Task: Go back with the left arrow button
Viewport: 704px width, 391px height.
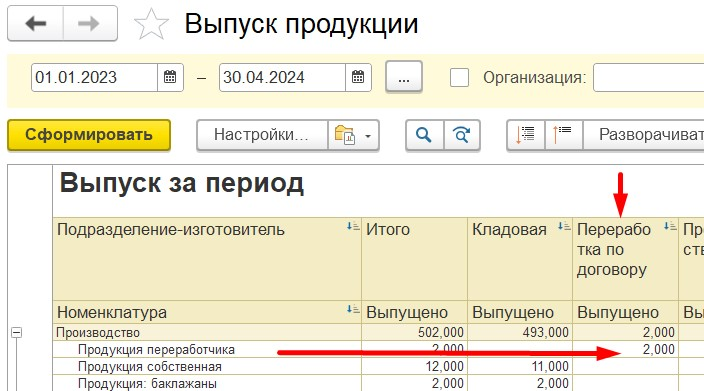Action: pyautogui.click(x=35, y=23)
